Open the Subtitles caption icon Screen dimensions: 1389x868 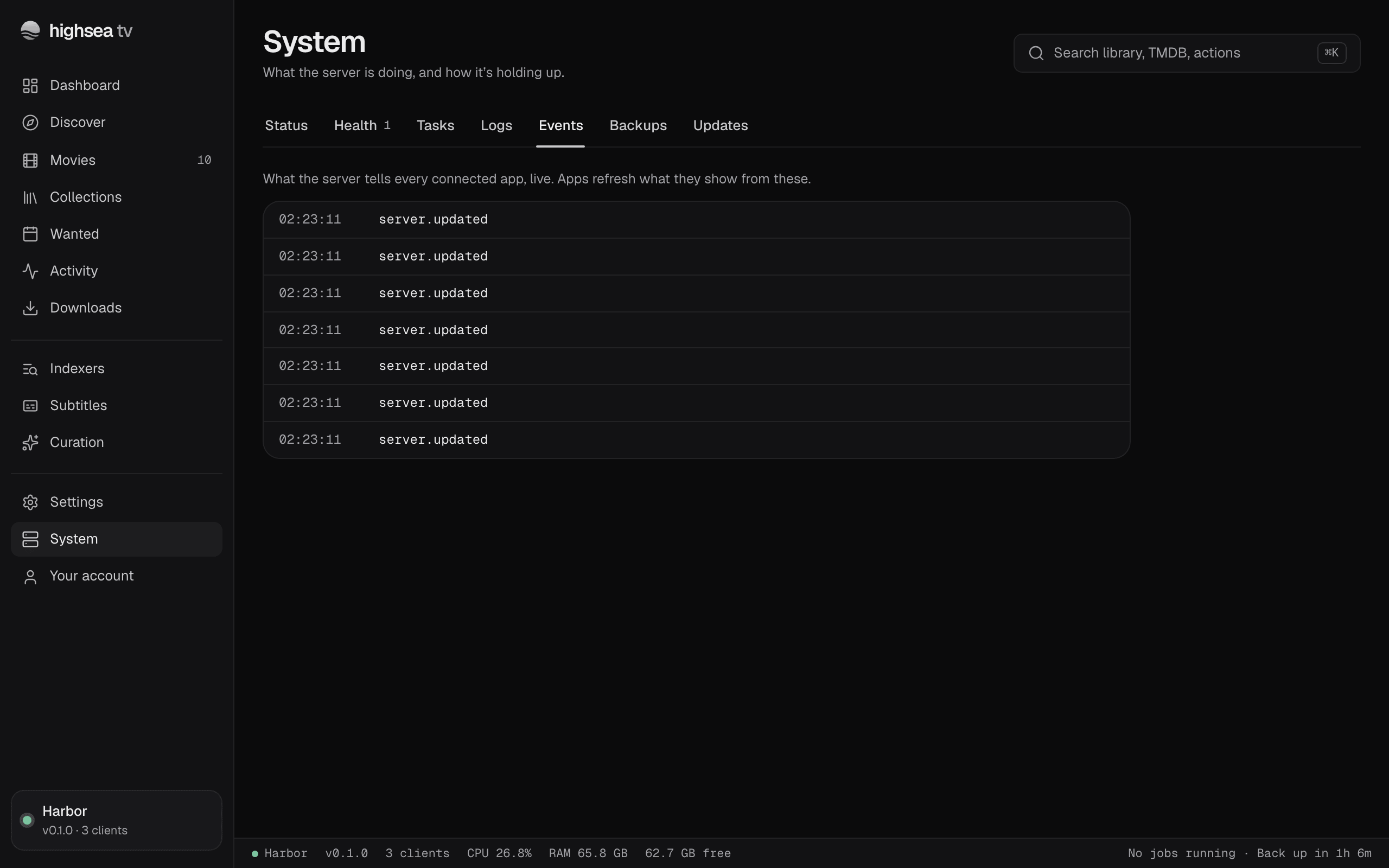30,405
